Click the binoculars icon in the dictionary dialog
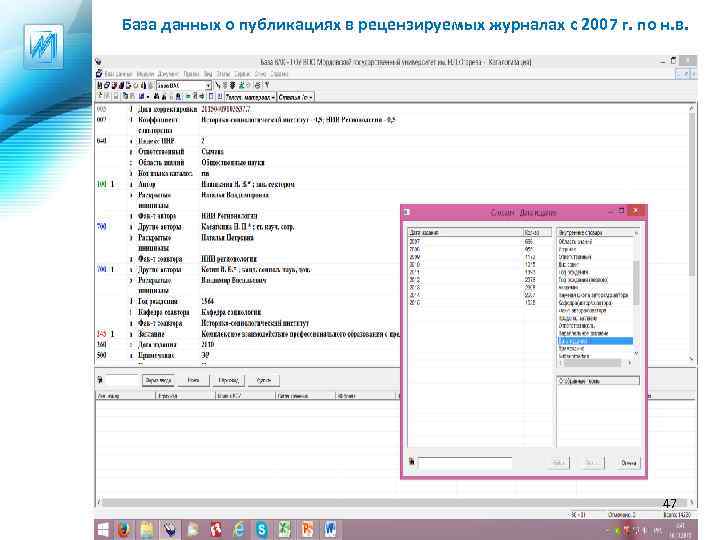 point(412,461)
